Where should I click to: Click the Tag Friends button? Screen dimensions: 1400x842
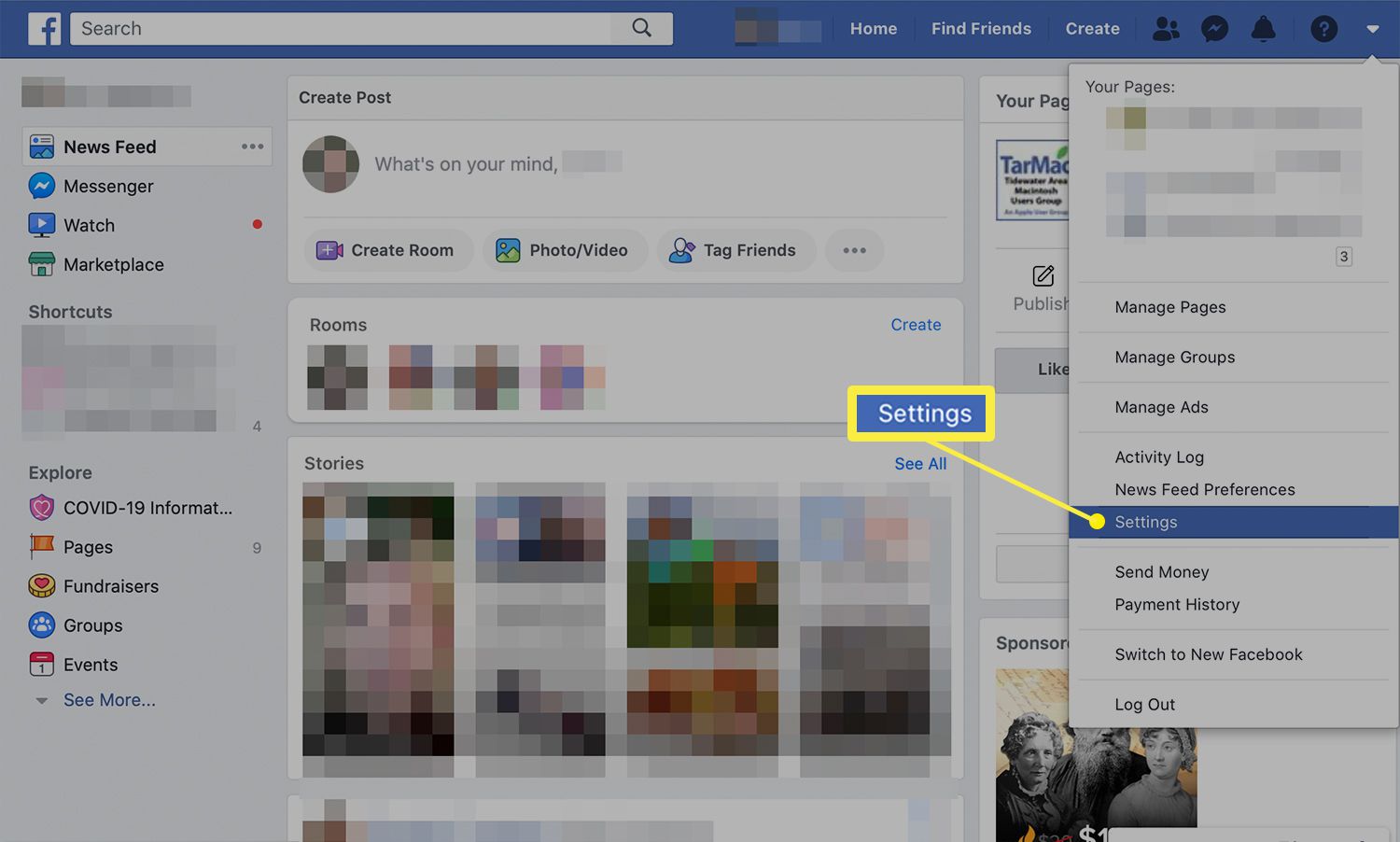click(x=736, y=250)
